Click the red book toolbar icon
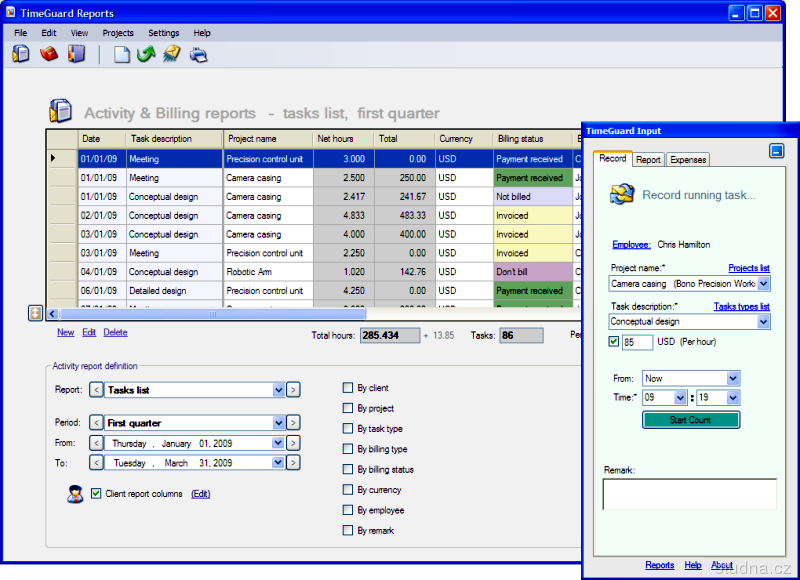Image resolution: width=800 pixels, height=580 pixels. click(x=48, y=54)
